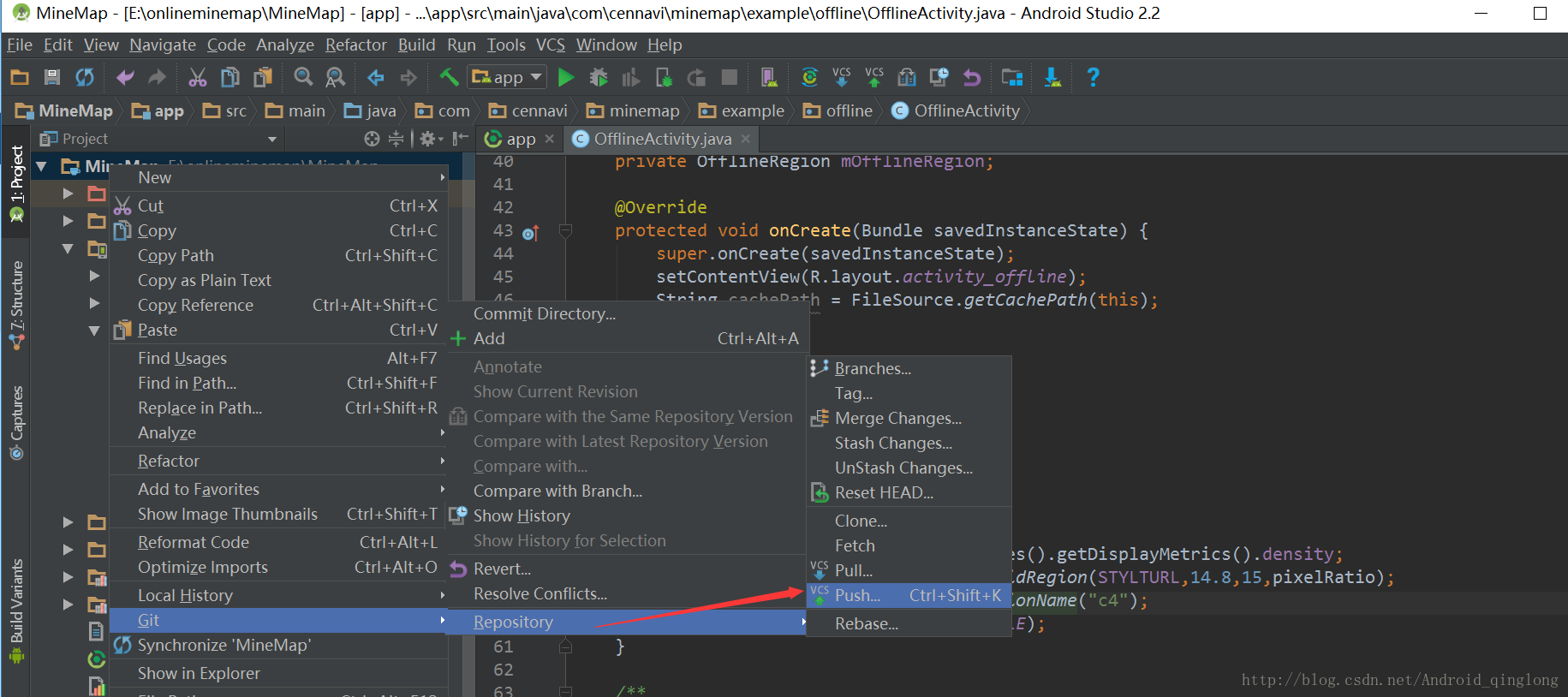Open Project panel gear settings
This screenshot has height=697, width=1568.
click(431, 139)
